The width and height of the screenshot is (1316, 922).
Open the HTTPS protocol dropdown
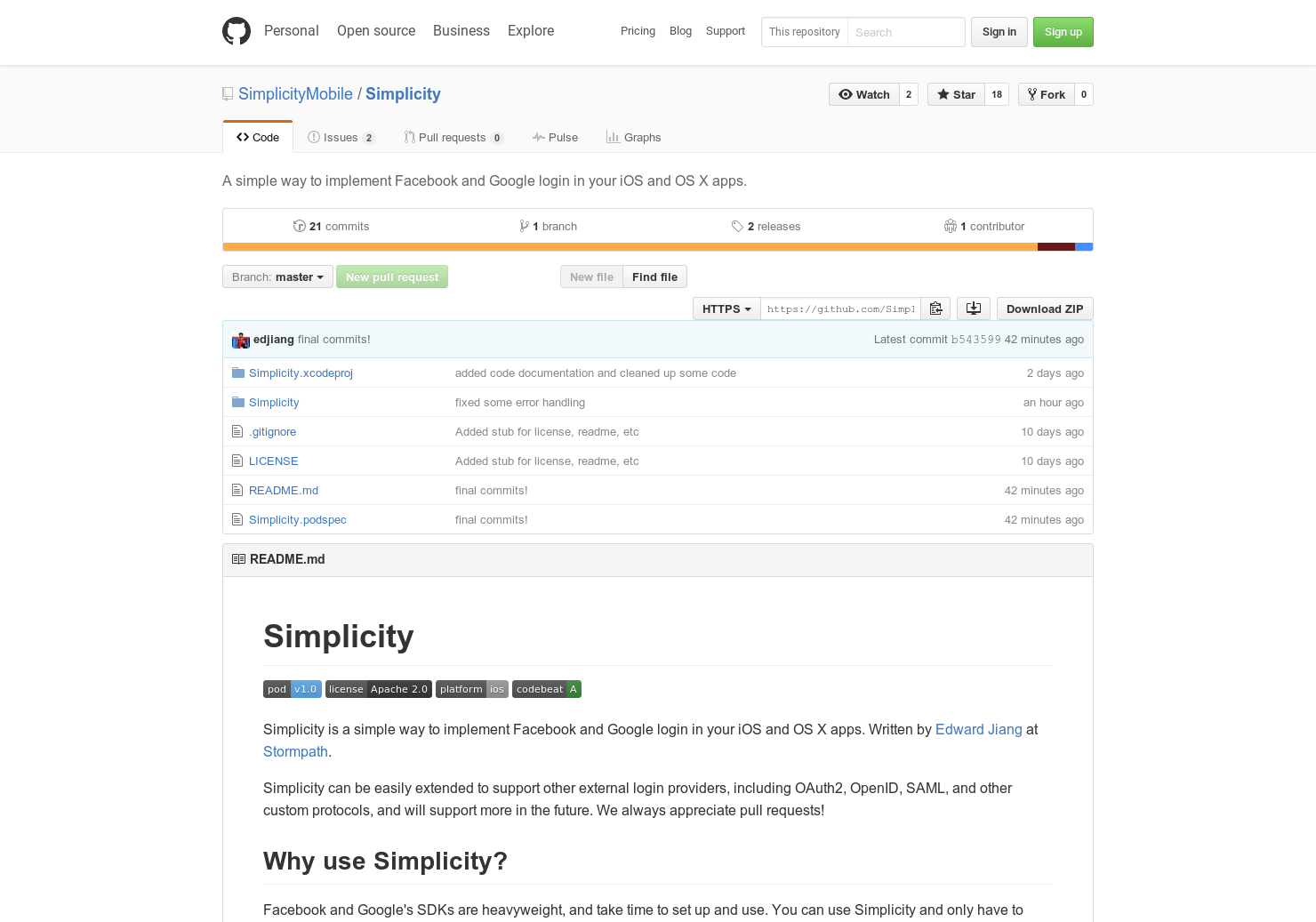[726, 309]
